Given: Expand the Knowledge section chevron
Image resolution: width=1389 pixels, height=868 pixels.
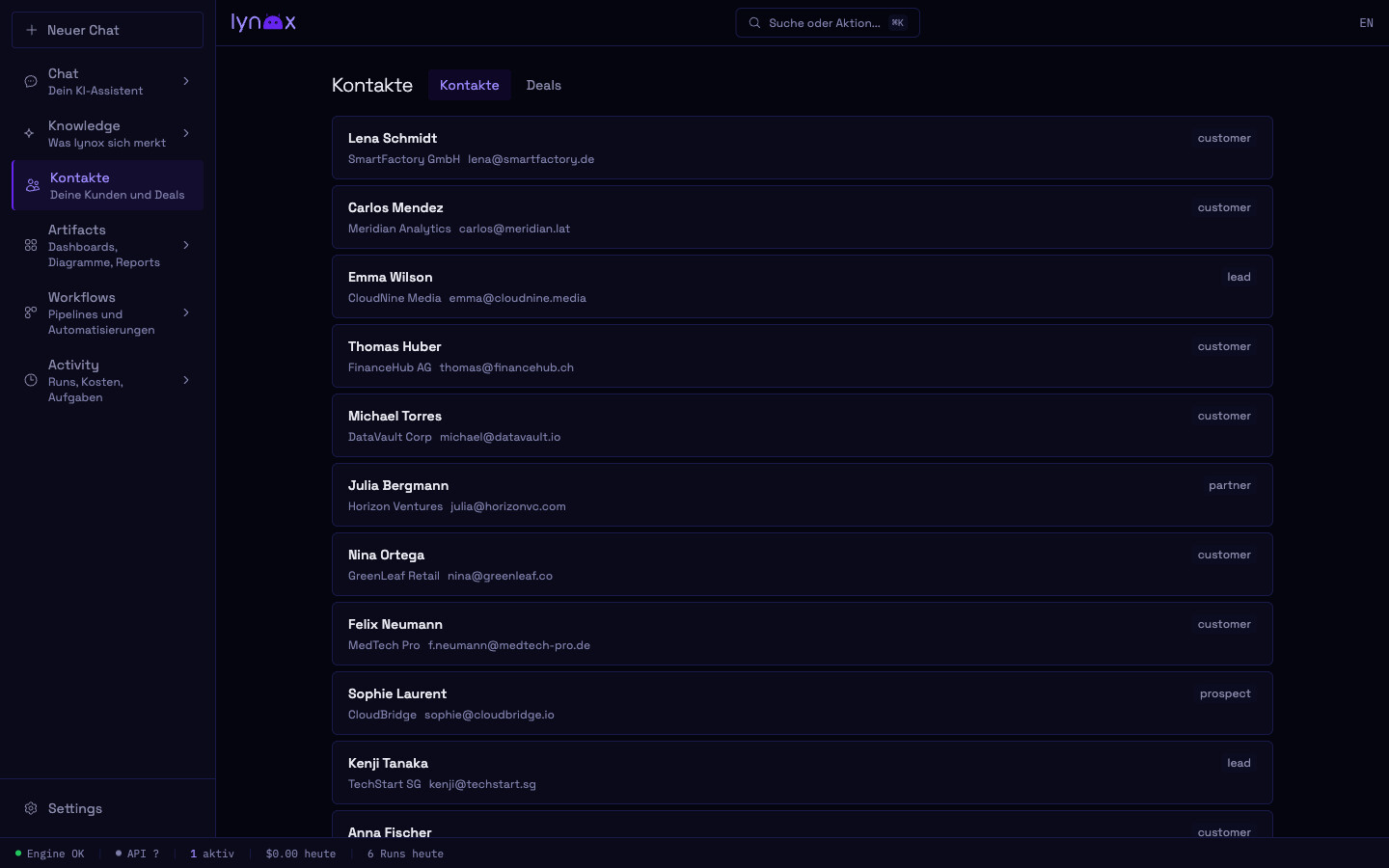Looking at the screenshot, I should [186, 133].
